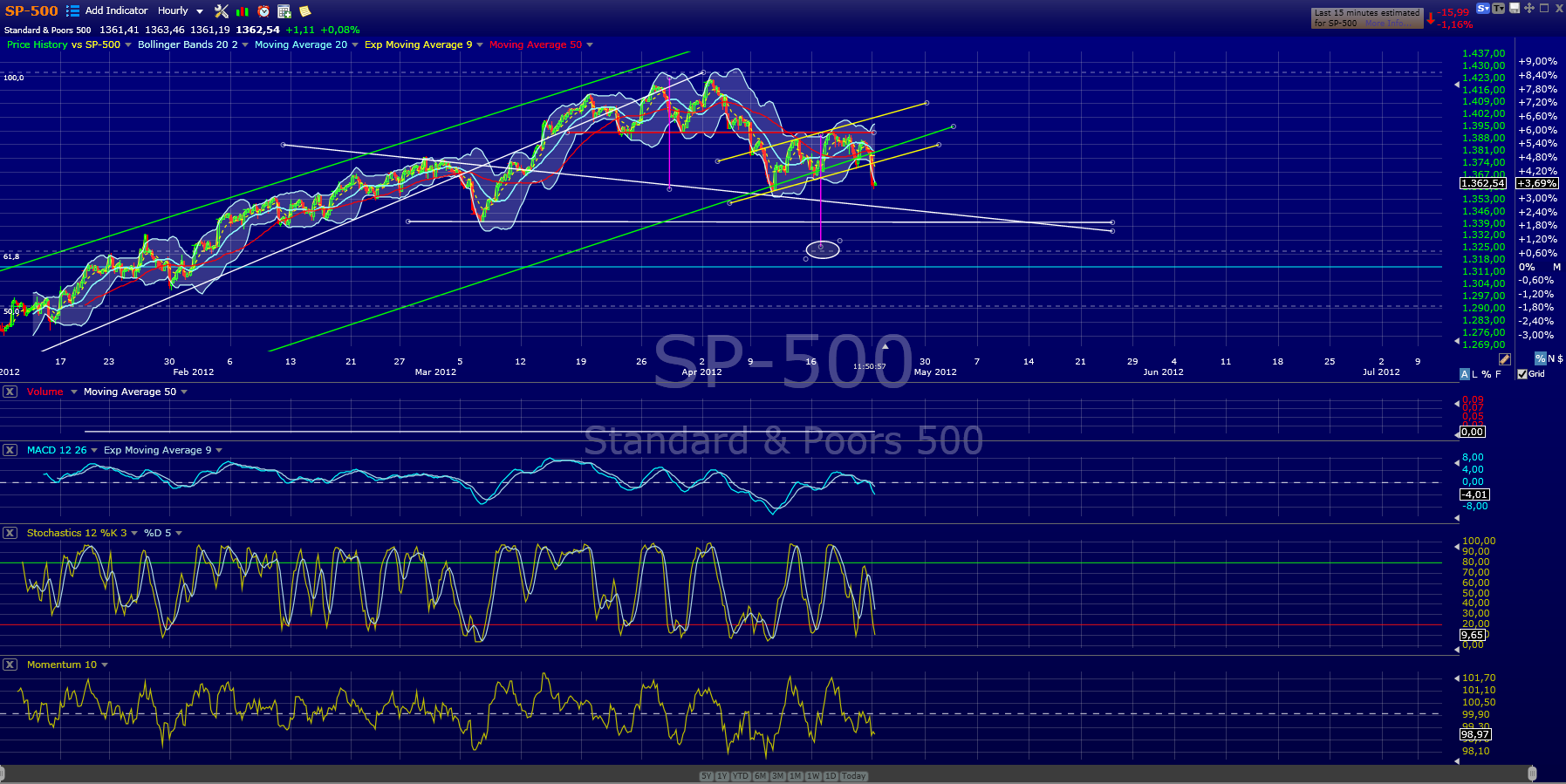This screenshot has height=784, width=1566.
Task: Switch price scale to L (log) mode
Action: pyautogui.click(x=1475, y=374)
